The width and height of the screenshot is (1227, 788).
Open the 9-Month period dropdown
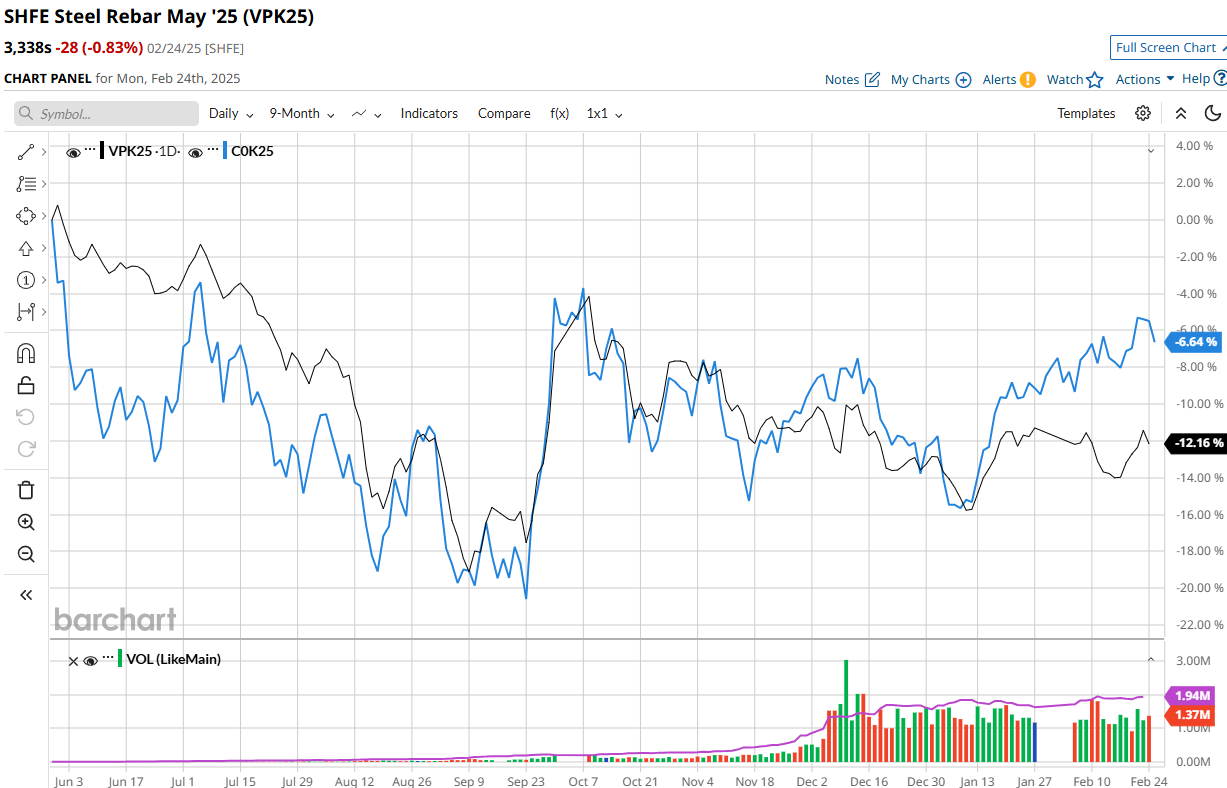tap(301, 114)
